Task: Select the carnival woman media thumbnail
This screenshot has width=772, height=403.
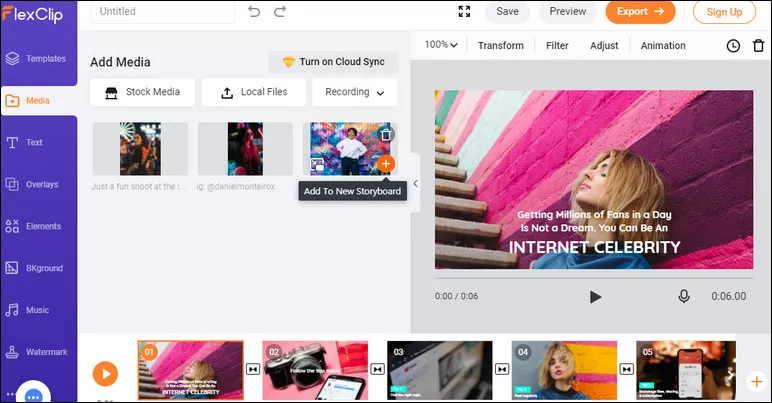Action: pyautogui.click(x=140, y=149)
